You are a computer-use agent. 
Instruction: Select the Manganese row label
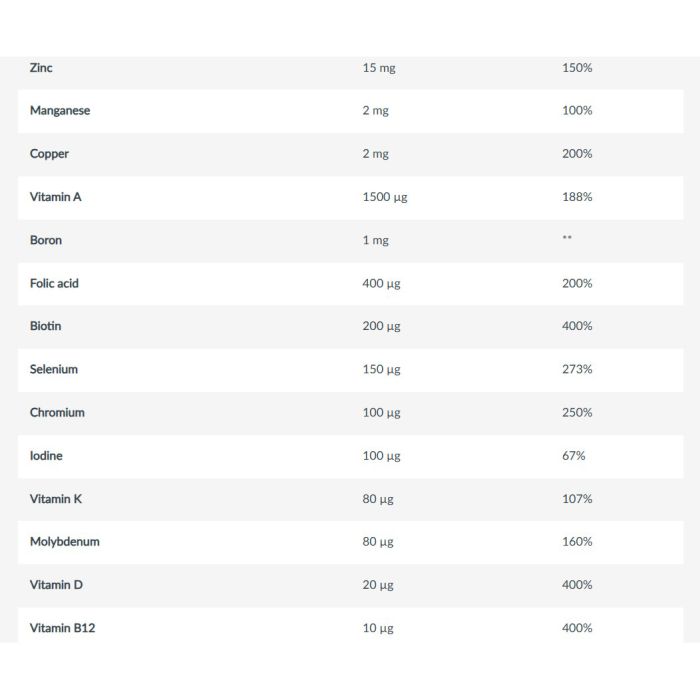coord(60,111)
